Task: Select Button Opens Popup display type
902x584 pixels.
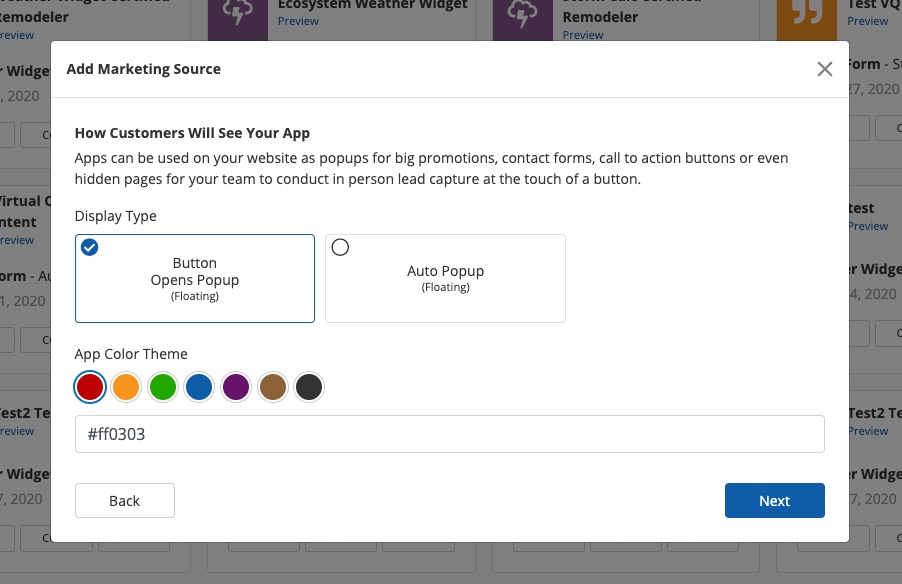Action: pyautogui.click(x=195, y=278)
